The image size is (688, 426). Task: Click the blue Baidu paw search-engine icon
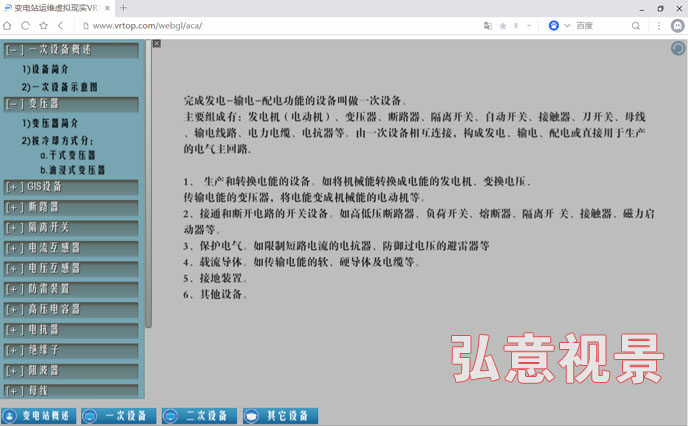554,25
